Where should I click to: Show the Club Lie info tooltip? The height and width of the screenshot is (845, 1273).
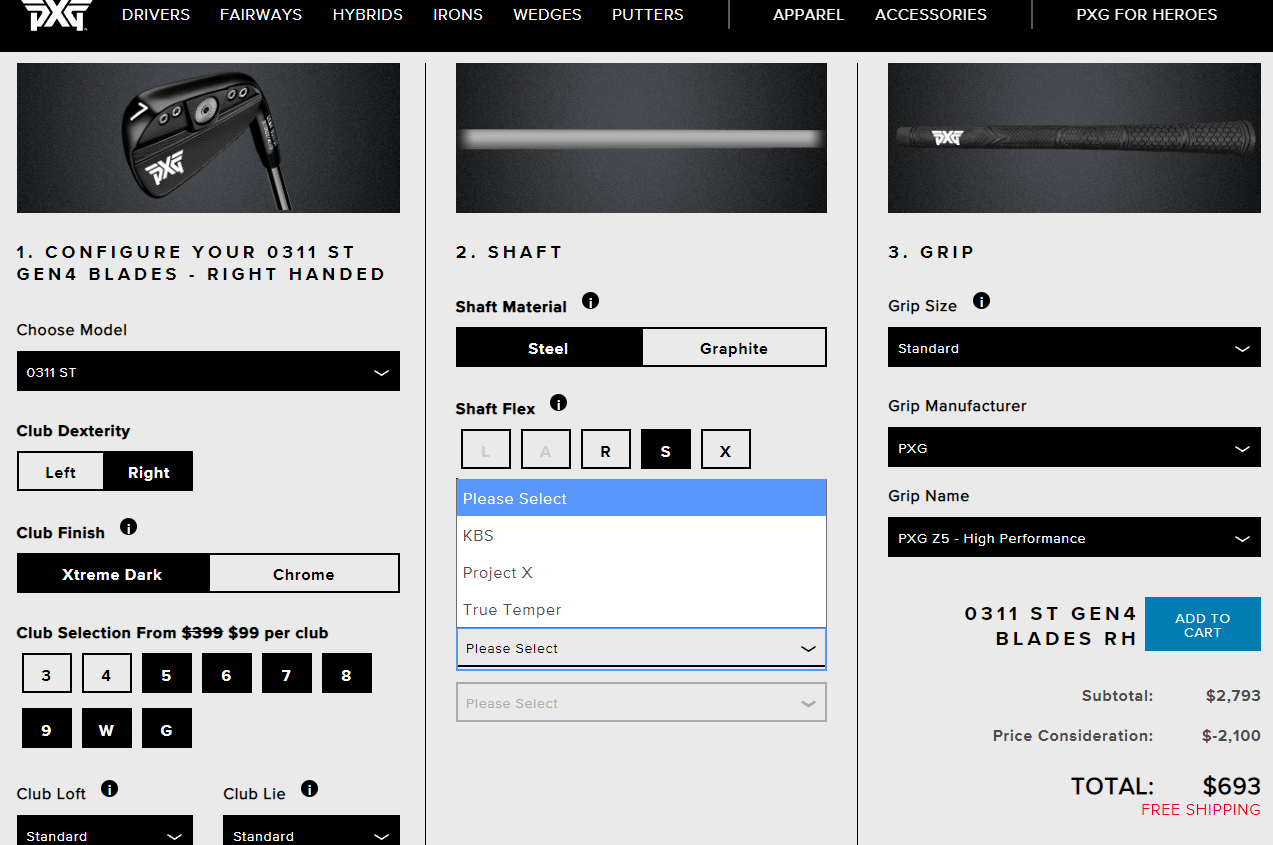pos(310,789)
